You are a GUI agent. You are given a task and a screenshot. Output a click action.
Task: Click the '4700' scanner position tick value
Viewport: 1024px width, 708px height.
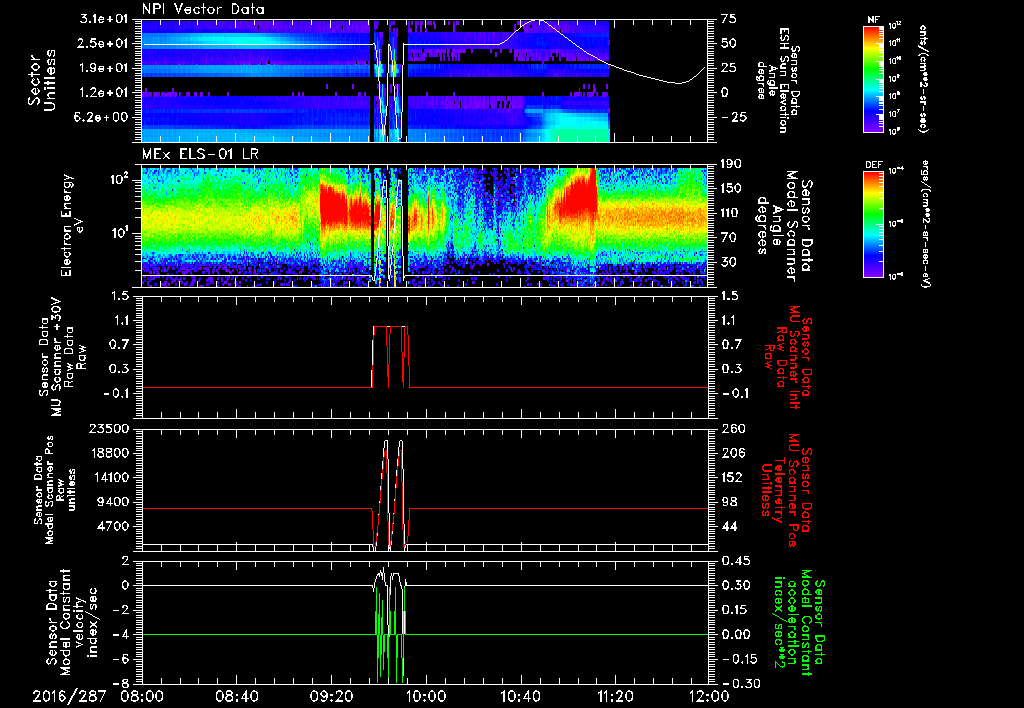pos(112,526)
